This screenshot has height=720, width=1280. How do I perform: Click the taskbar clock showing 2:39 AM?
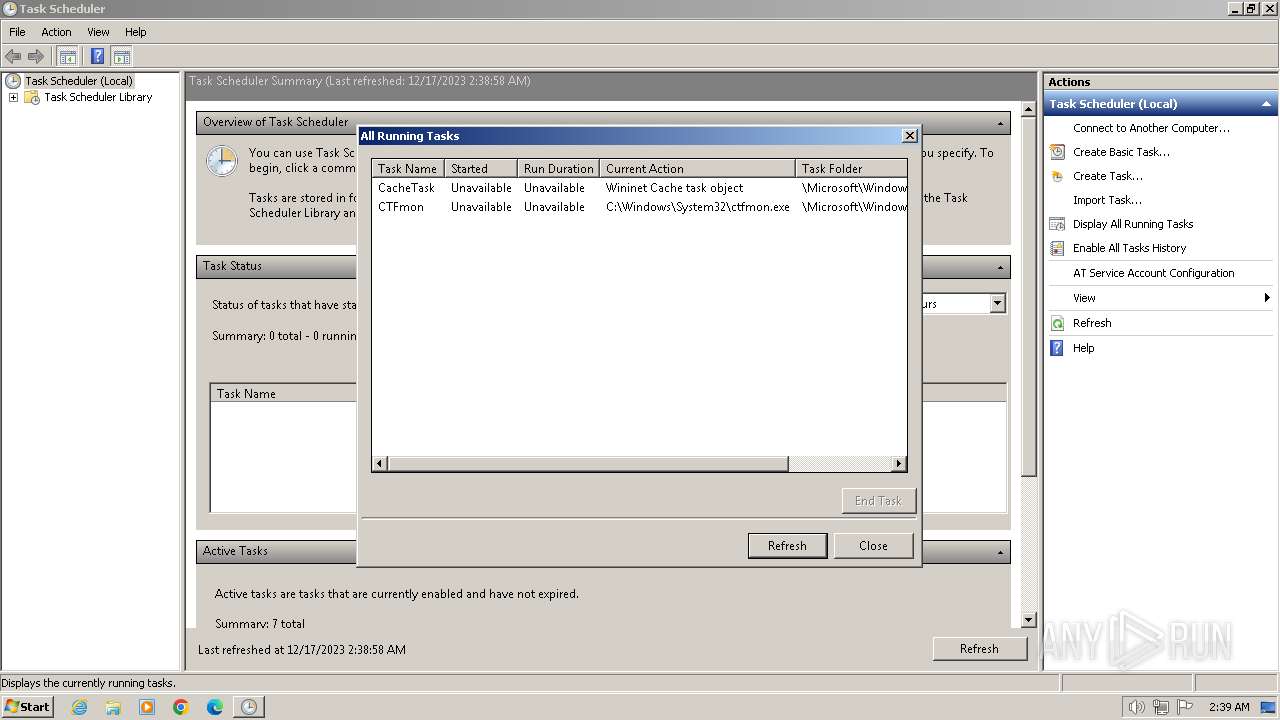(x=1229, y=707)
